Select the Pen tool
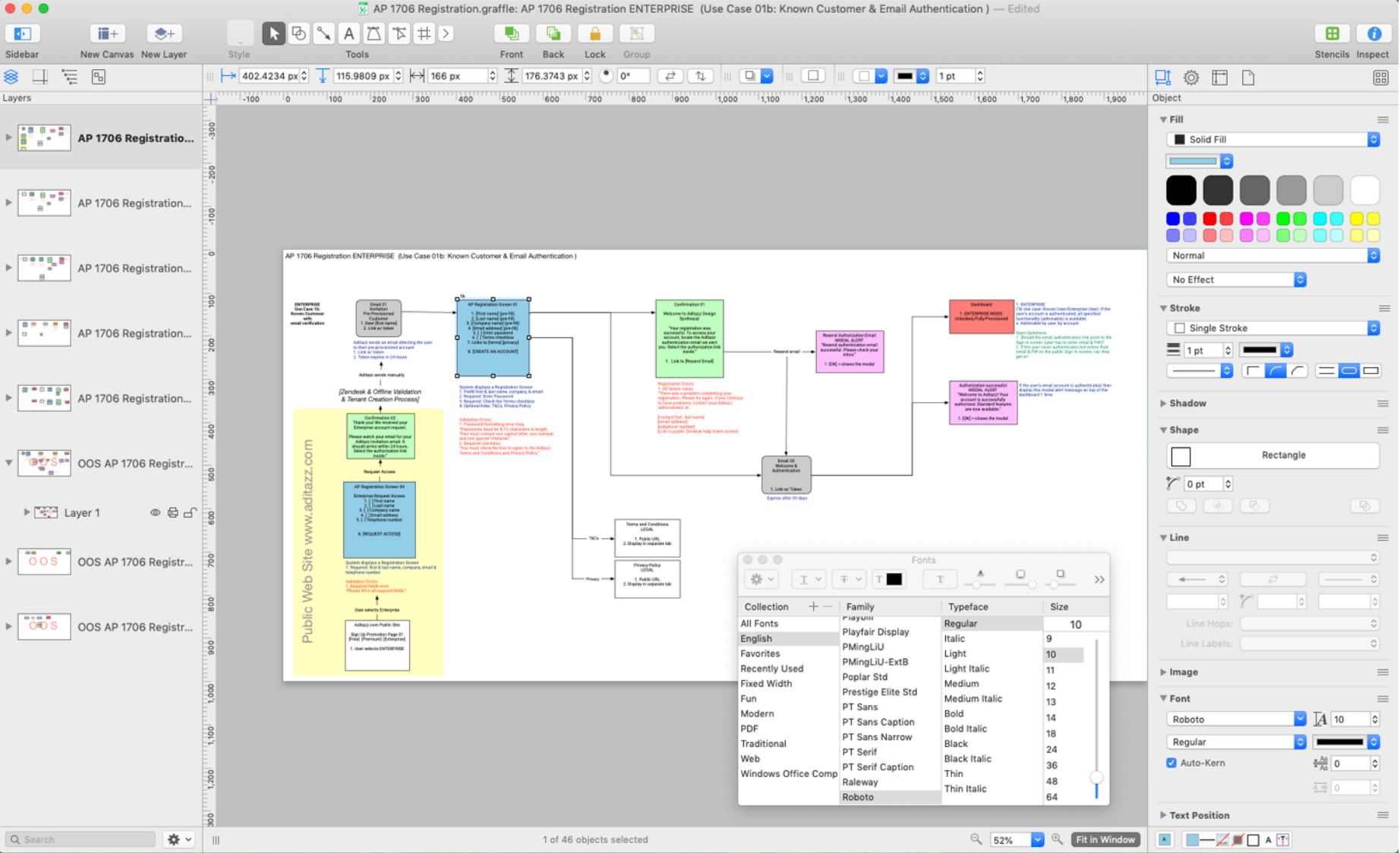Viewport: 1400px width, 853px height. coord(374,33)
